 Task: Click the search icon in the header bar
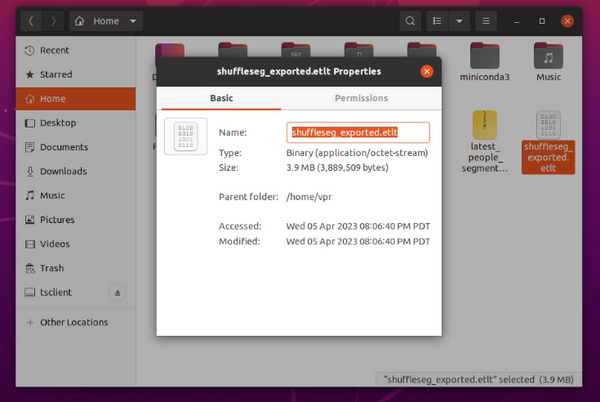click(411, 20)
